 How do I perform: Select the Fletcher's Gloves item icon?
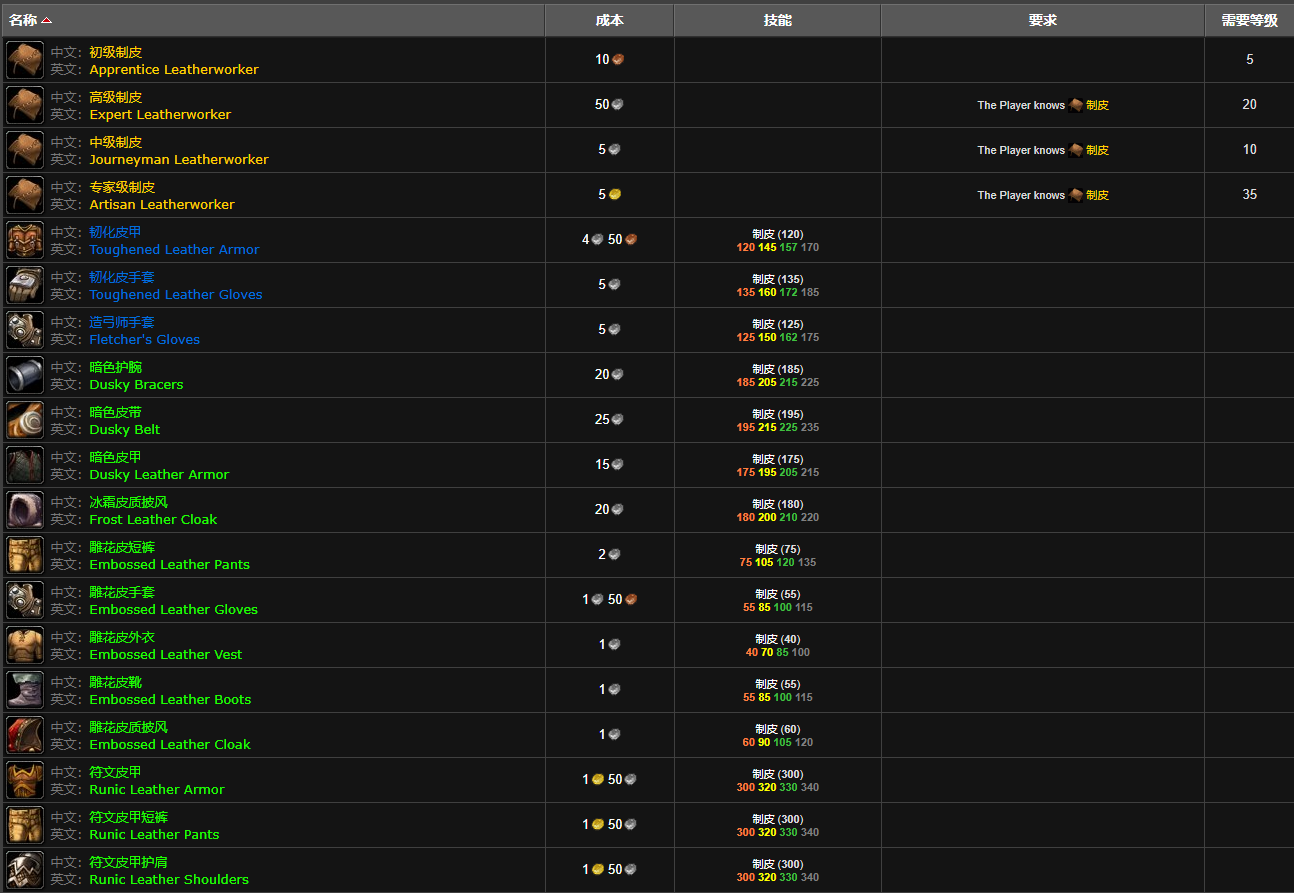tap(25, 330)
